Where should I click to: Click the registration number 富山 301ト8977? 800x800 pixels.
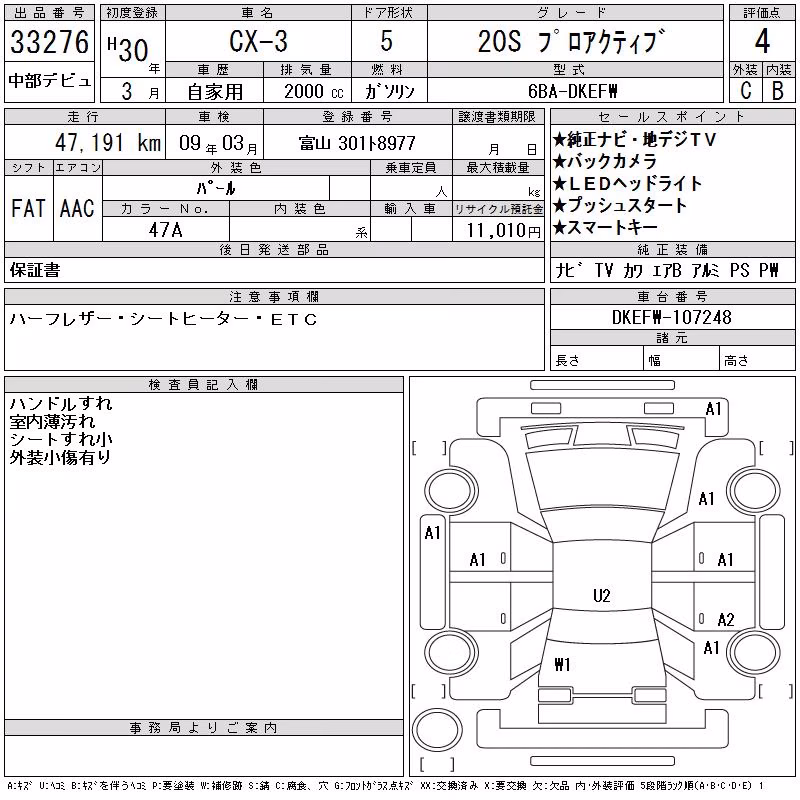tap(357, 143)
